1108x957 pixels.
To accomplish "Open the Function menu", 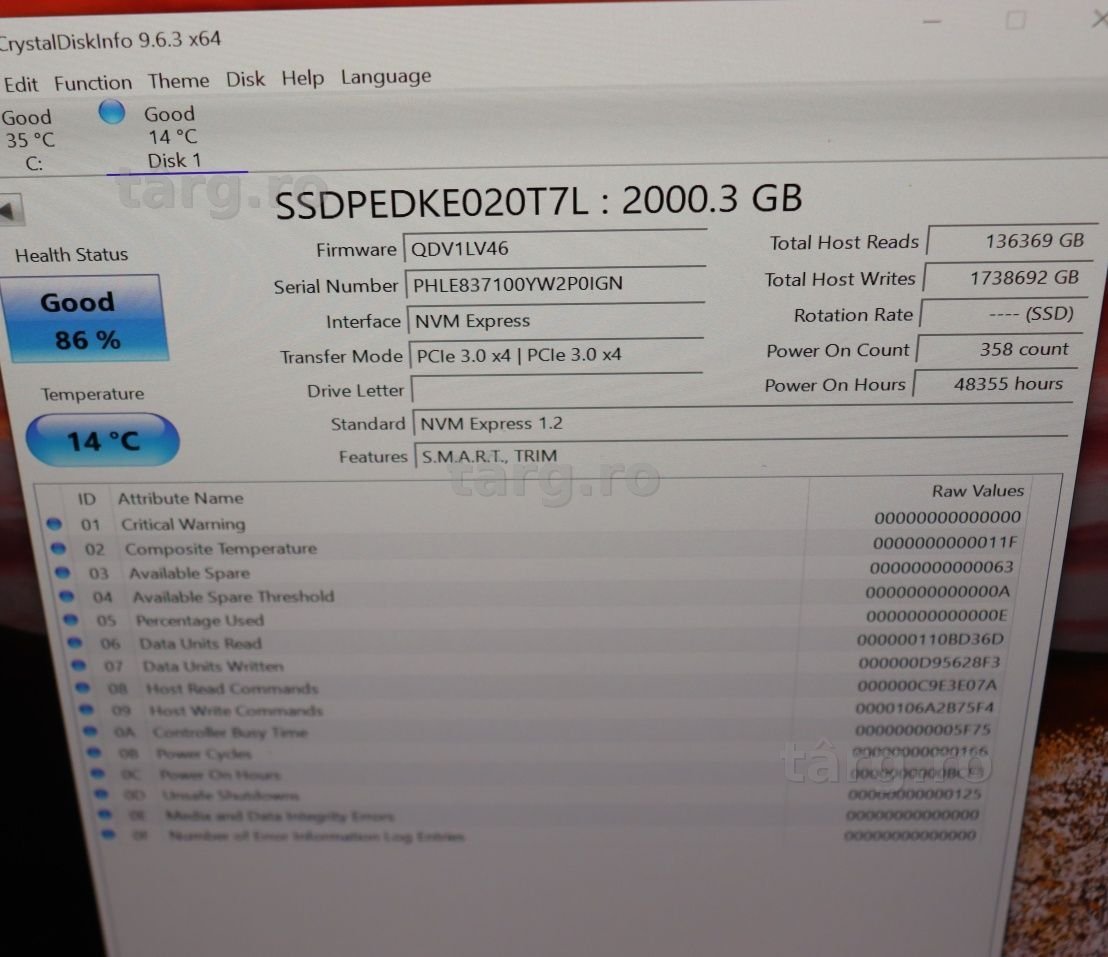I will click(93, 83).
